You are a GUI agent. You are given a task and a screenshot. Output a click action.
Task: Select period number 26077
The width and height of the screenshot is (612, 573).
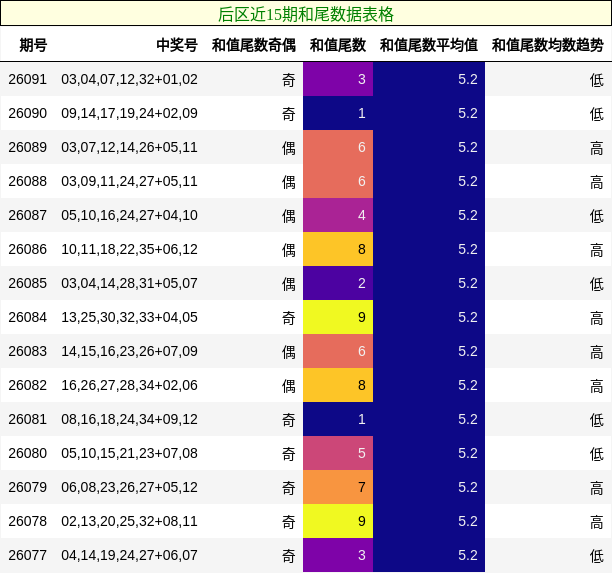click(27, 555)
